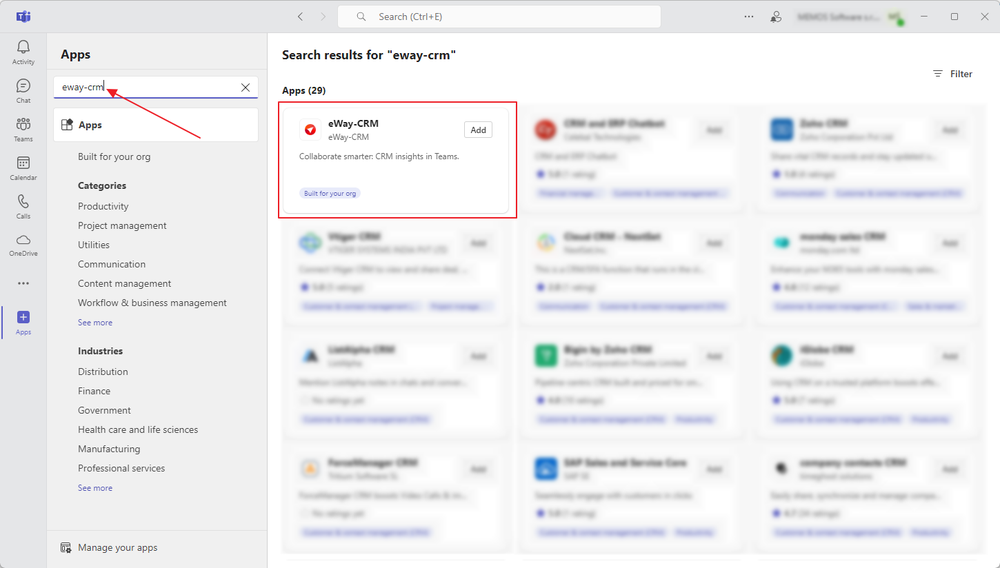This screenshot has width=1000, height=568.
Task: Open the Calendar icon
Action: 23,168
